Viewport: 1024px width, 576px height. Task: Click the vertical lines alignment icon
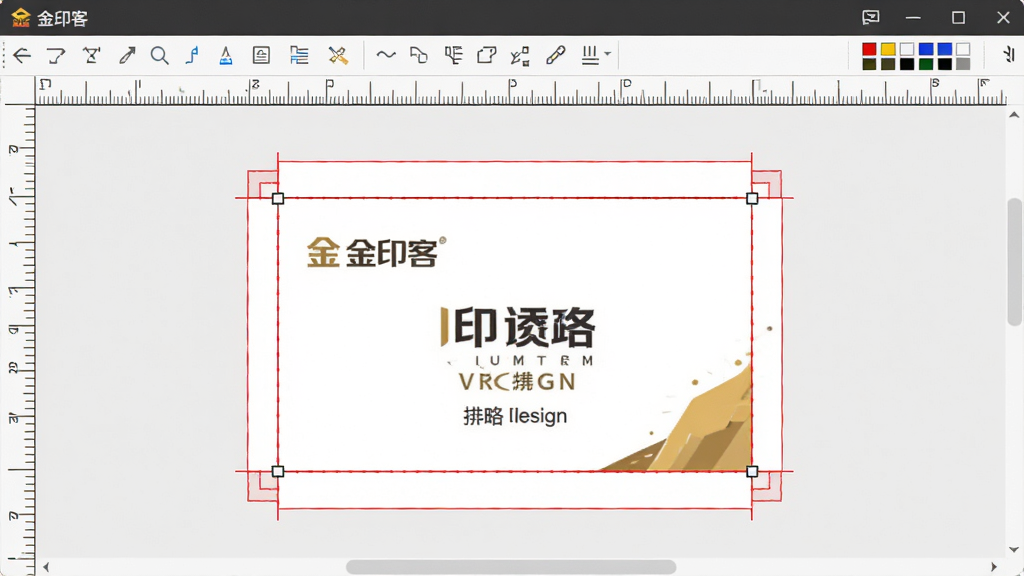pos(590,56)
